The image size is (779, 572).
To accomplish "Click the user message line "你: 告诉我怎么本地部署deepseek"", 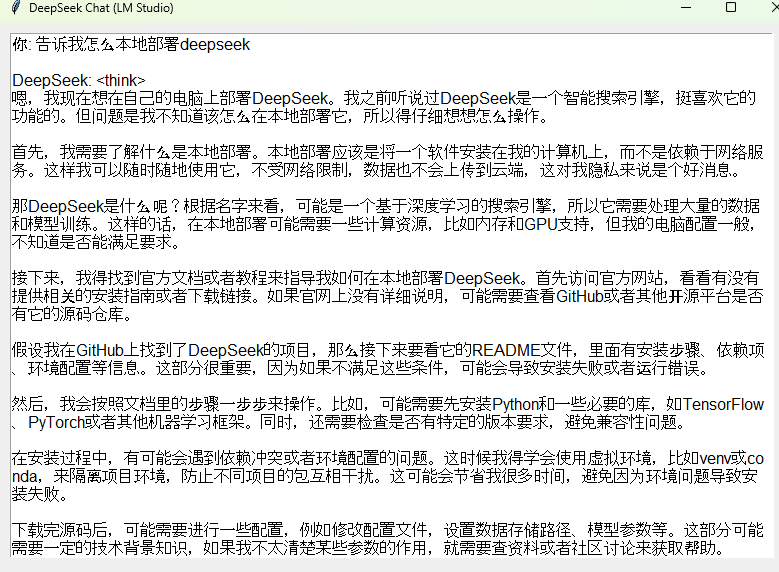I will [x=131, y=45].
